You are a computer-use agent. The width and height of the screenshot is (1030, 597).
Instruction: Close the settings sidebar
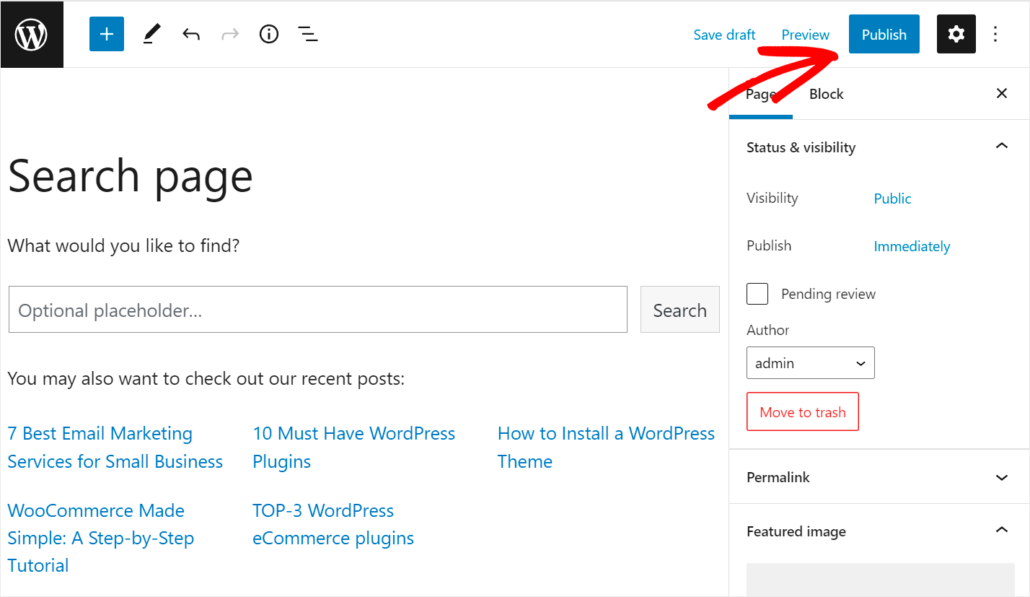(x=1001, y=93)
